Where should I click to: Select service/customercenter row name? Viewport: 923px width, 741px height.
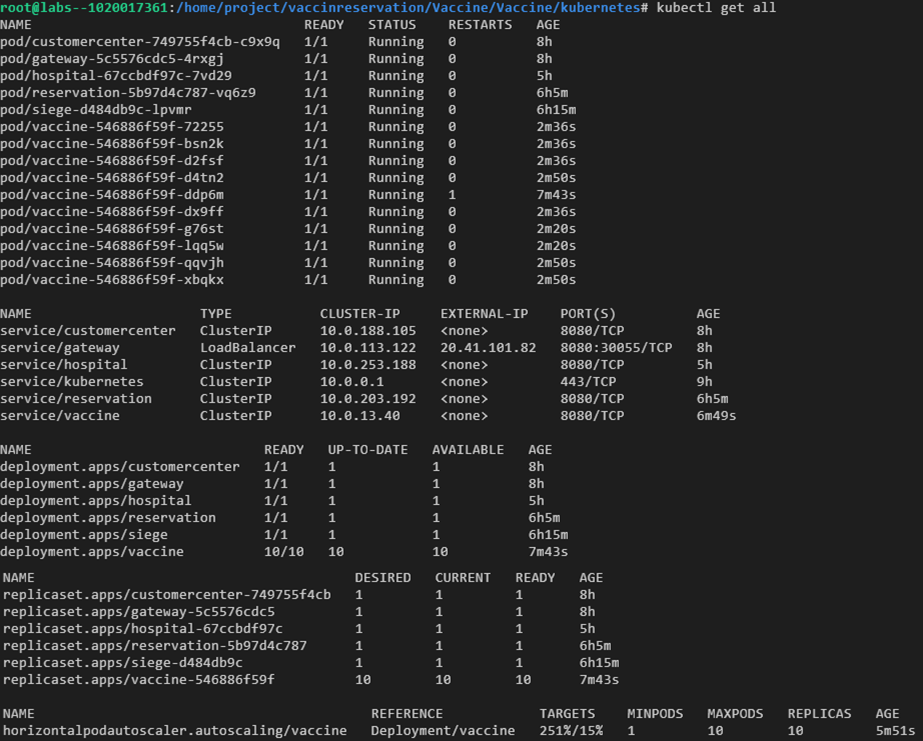click(88, 331)
